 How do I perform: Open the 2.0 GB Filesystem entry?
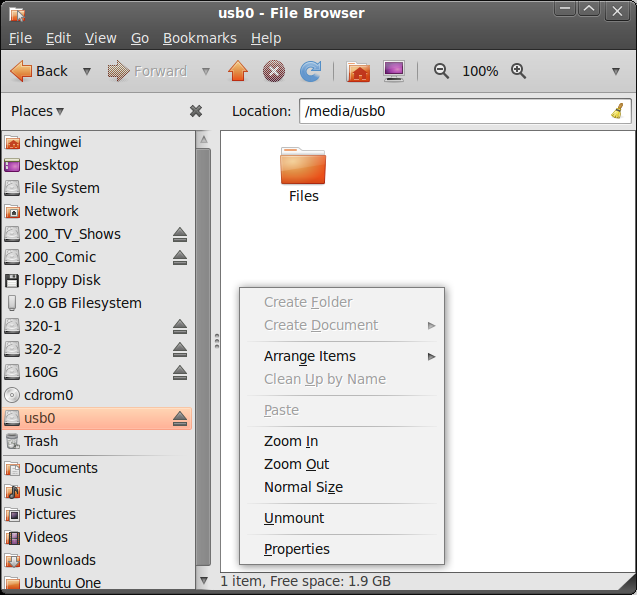point(98,303)
